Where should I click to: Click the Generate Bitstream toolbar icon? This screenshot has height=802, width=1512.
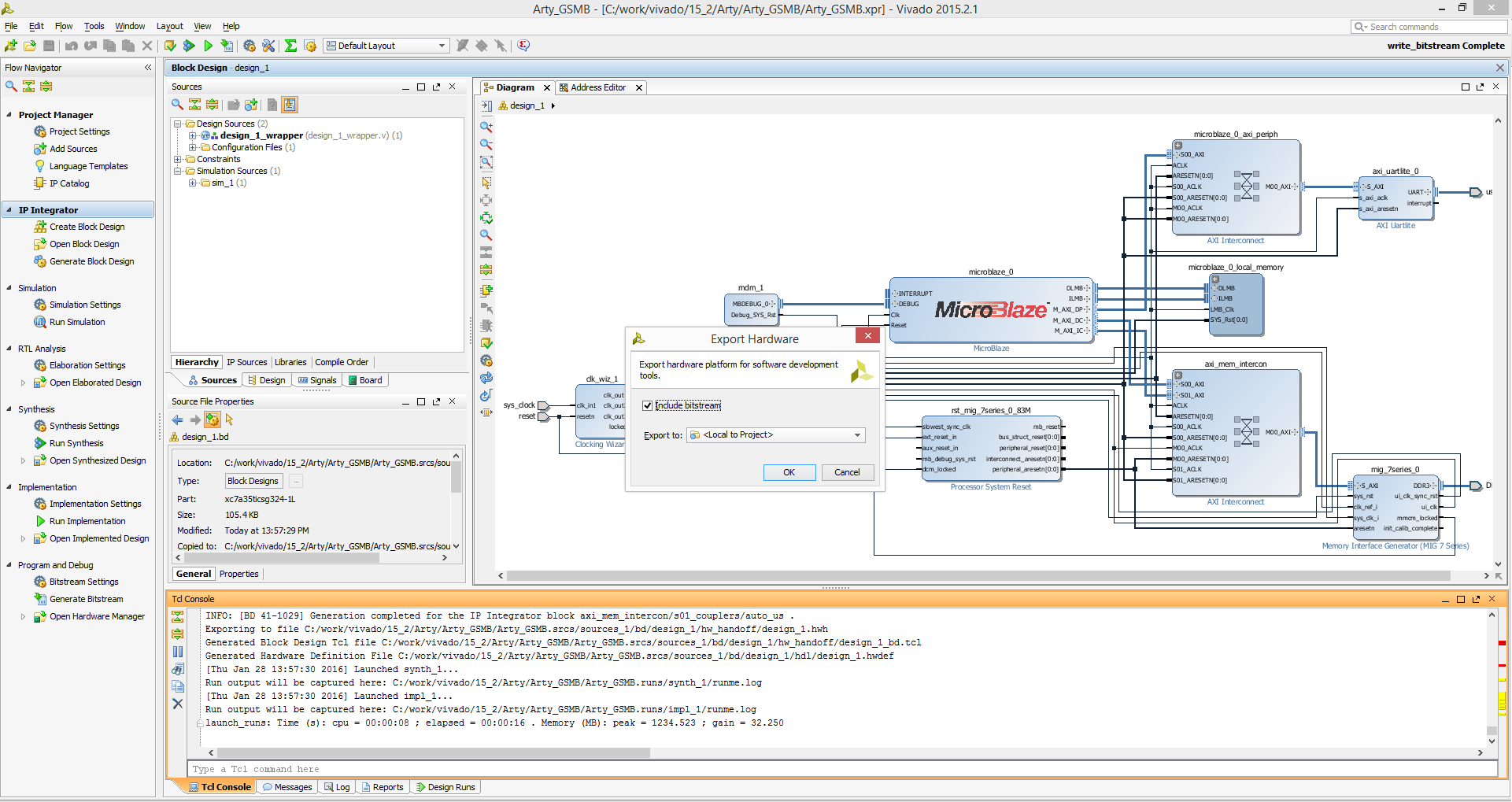[x=227, y=46]
